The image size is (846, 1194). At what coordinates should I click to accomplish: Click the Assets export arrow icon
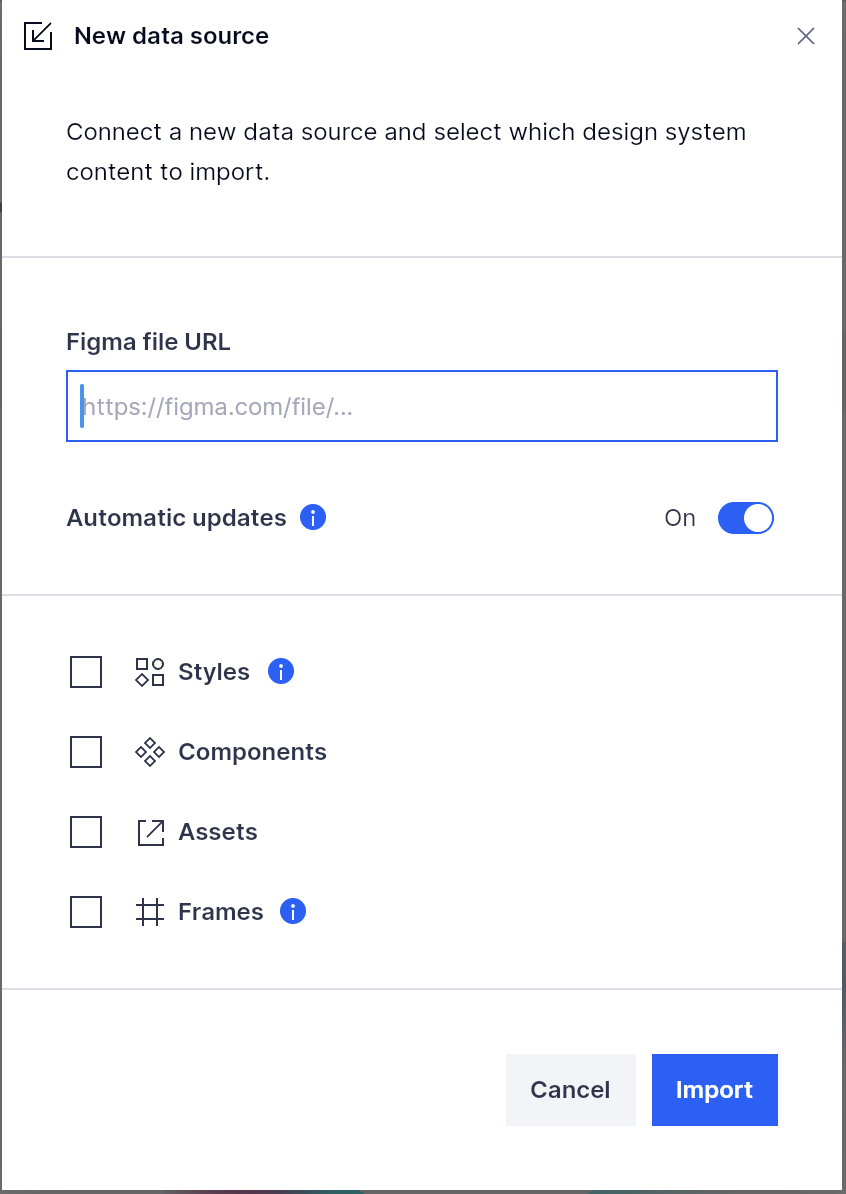(150, 832)
